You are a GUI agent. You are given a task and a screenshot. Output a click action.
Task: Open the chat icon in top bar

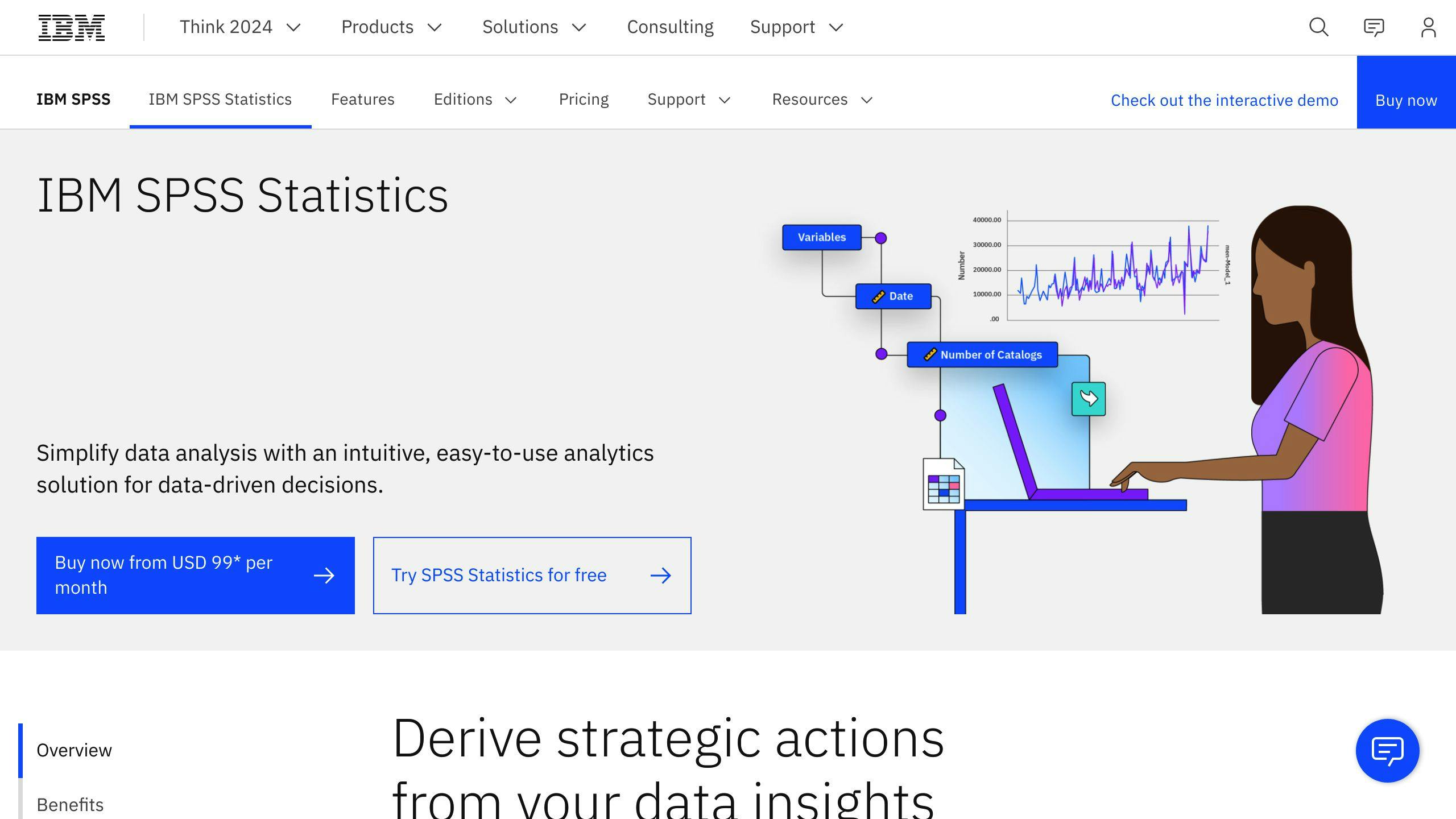(x=1374, y=27)
